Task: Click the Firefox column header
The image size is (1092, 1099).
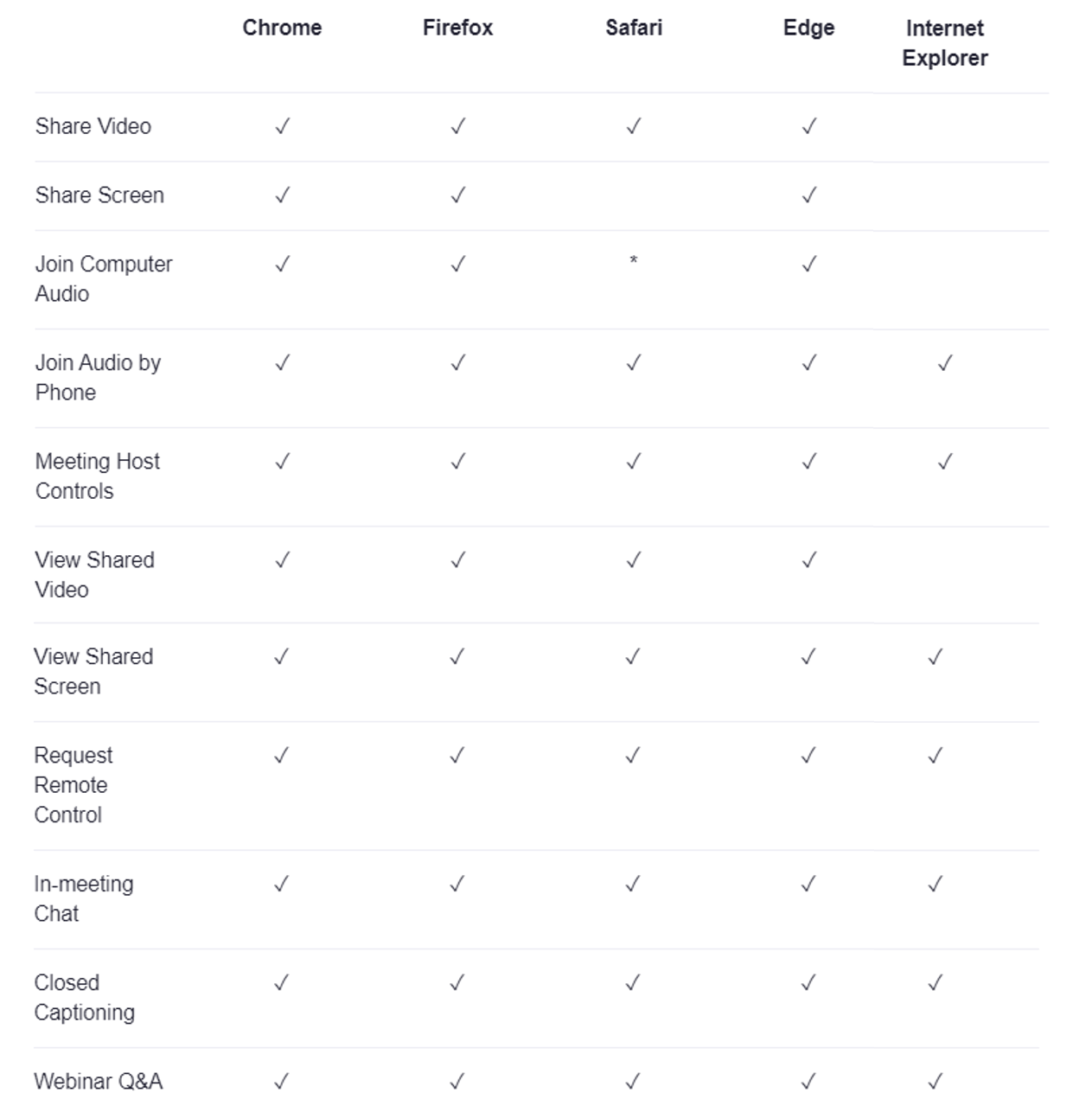Action: pyautogui.click(x=457, y=28)
